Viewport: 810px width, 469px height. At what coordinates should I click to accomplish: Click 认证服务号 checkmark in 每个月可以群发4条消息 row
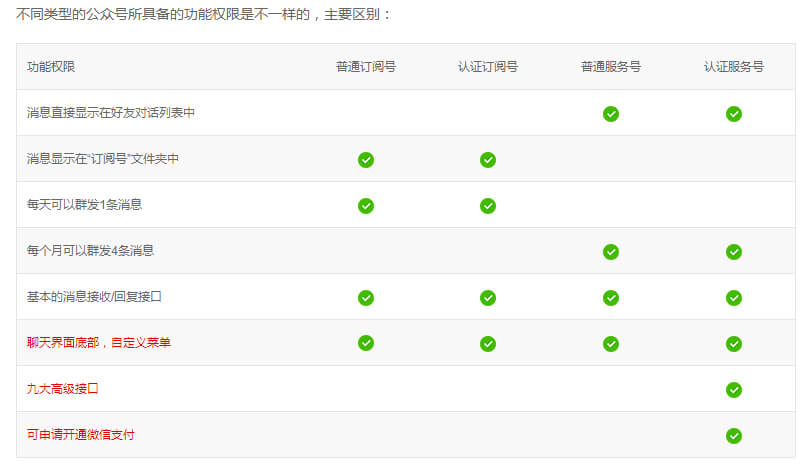[x=734, y=252]
